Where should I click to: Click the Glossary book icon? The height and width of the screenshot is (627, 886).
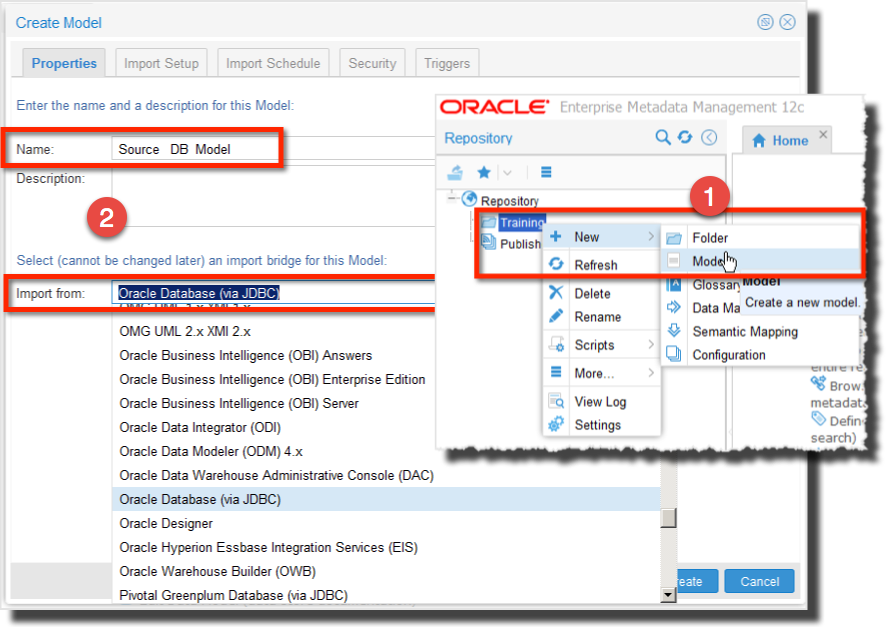pos(674,284)
